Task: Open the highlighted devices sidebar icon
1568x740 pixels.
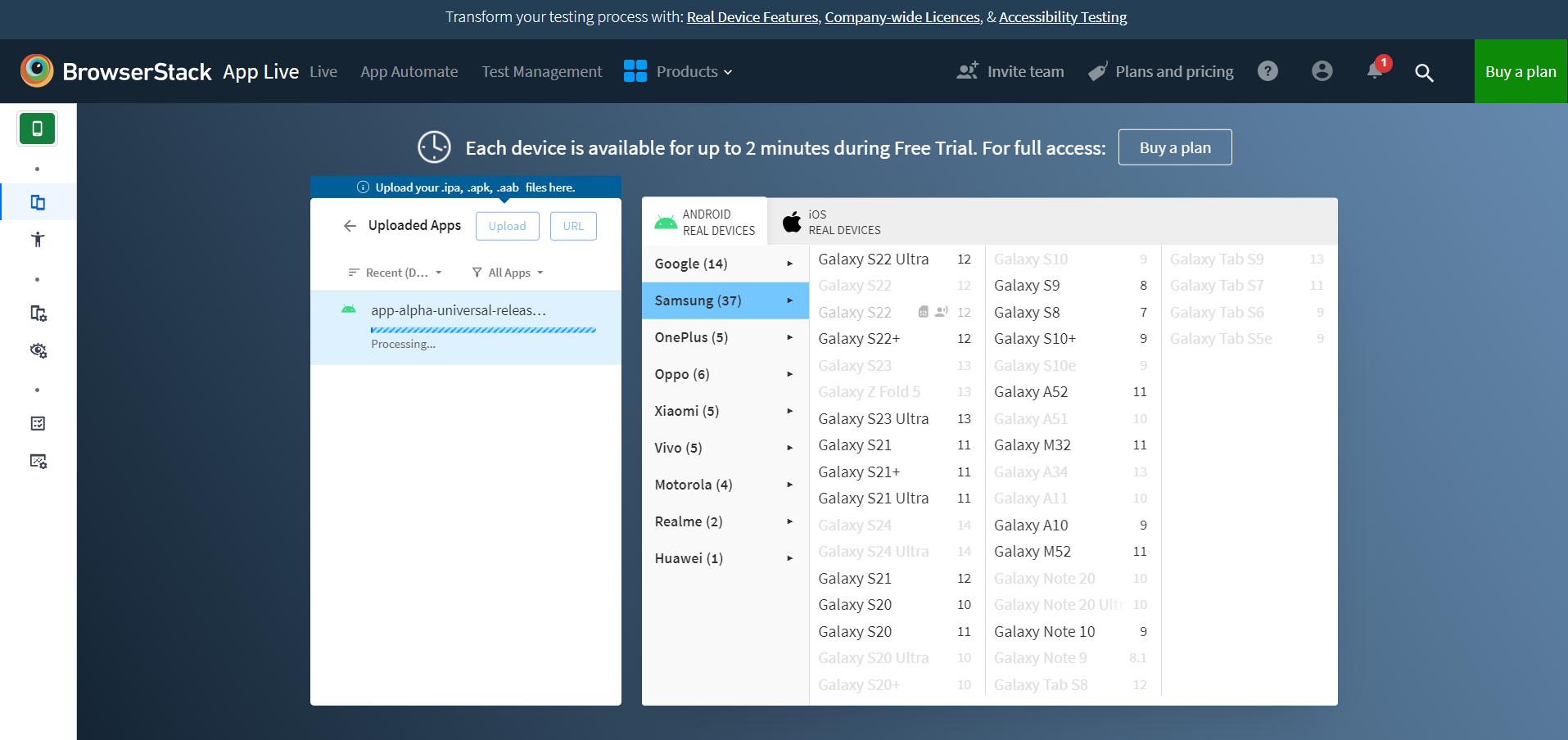Action: (38, 202)
